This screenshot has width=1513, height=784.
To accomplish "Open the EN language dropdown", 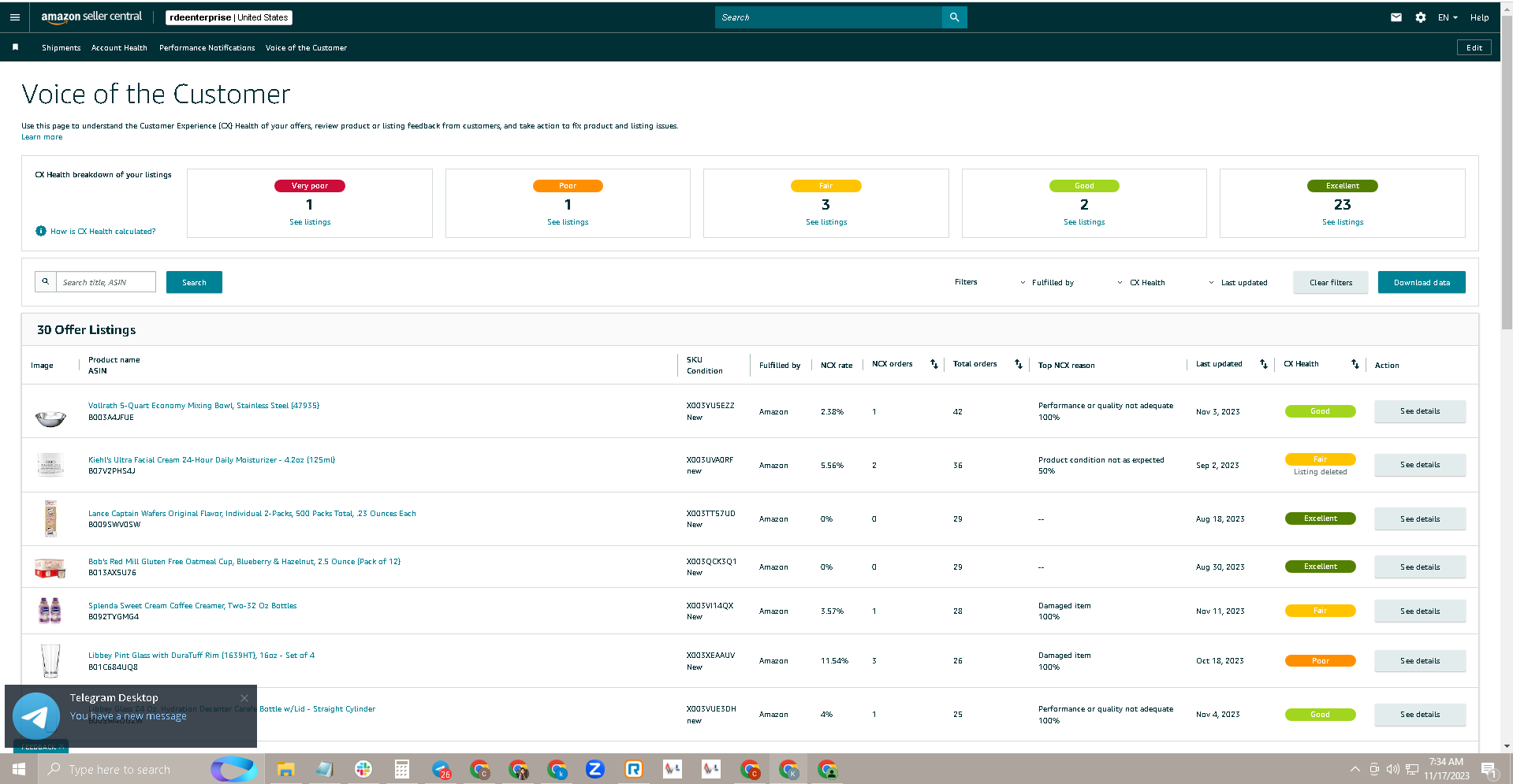I will 1448,17.
